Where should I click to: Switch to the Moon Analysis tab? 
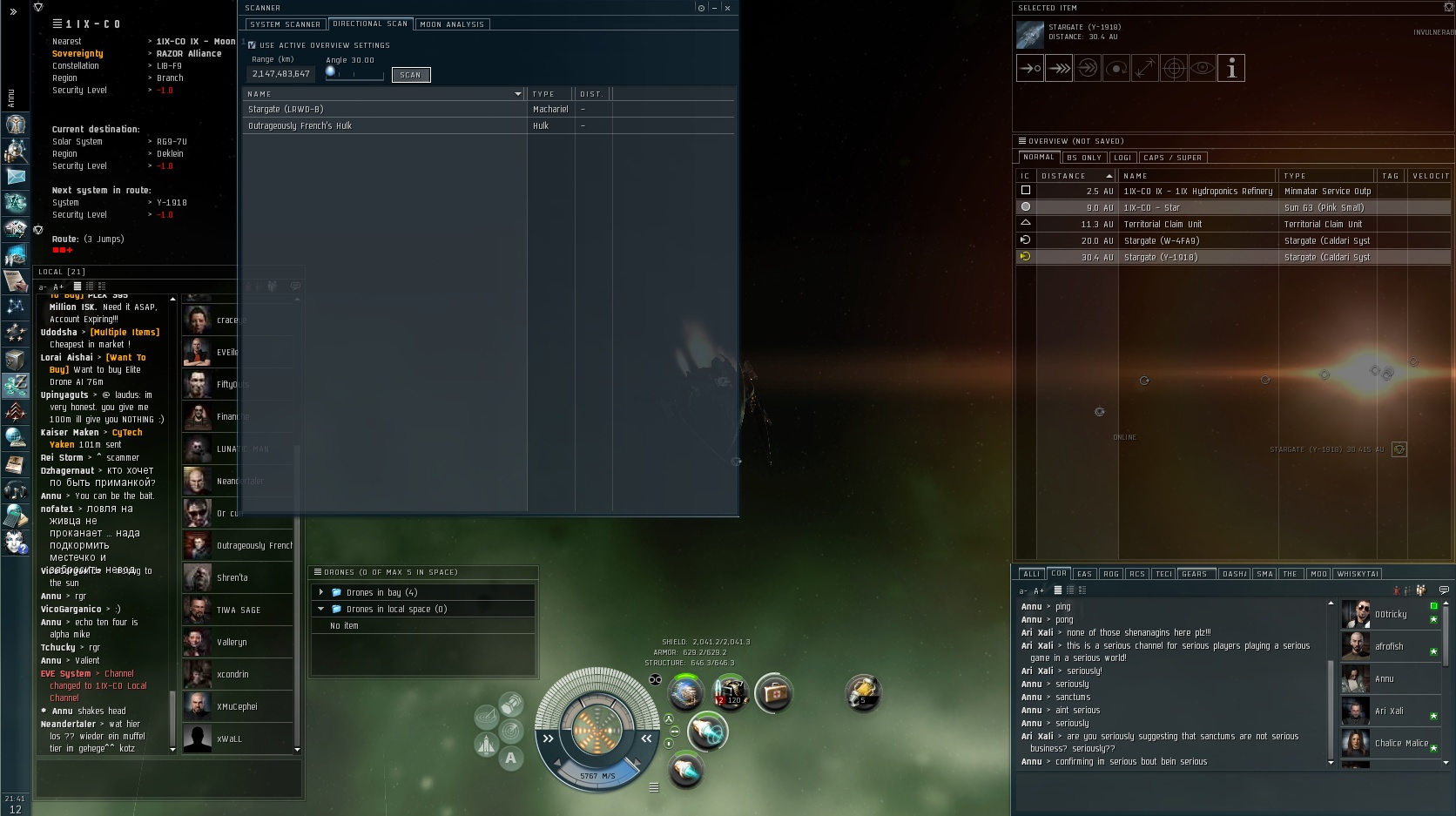(x=452, y=24)
